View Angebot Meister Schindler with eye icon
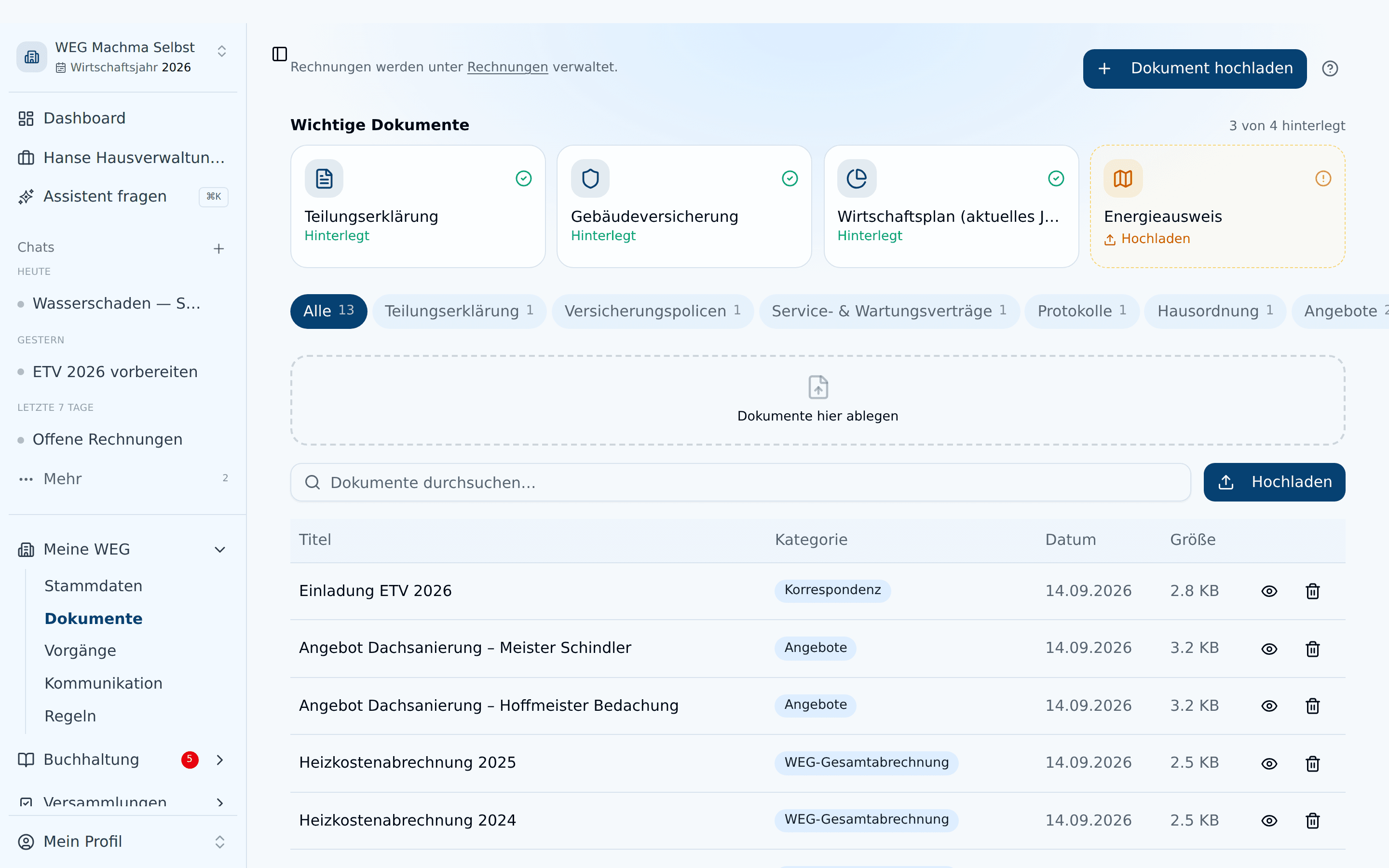This screenshot has height=868, width=1389. point(1269,649)
